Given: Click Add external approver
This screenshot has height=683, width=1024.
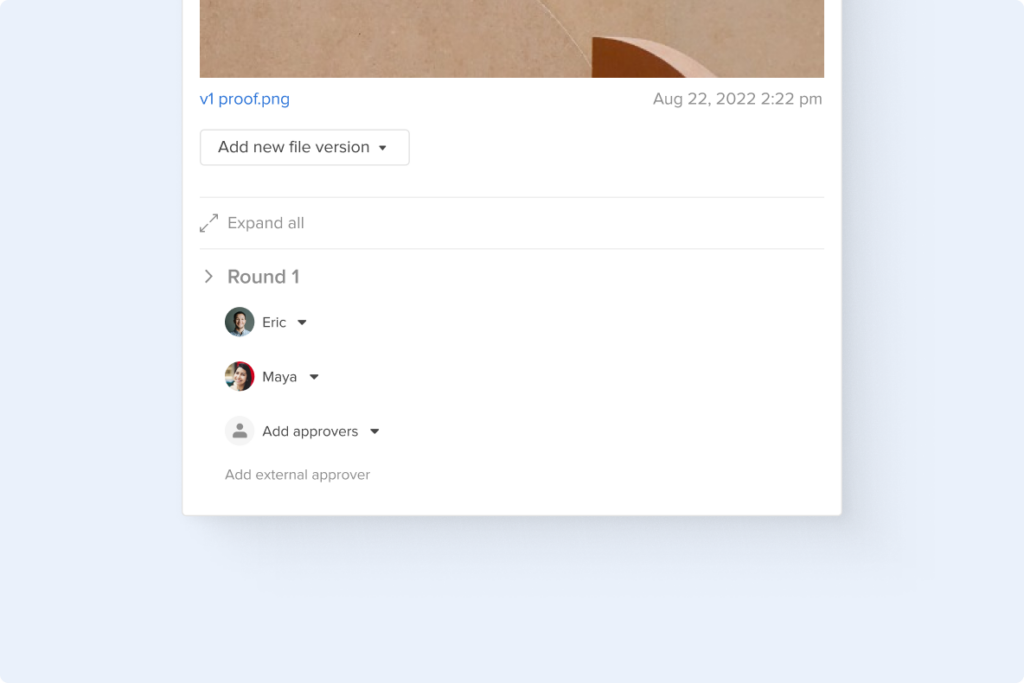Looking at the screenshot, I should point(297,474).
